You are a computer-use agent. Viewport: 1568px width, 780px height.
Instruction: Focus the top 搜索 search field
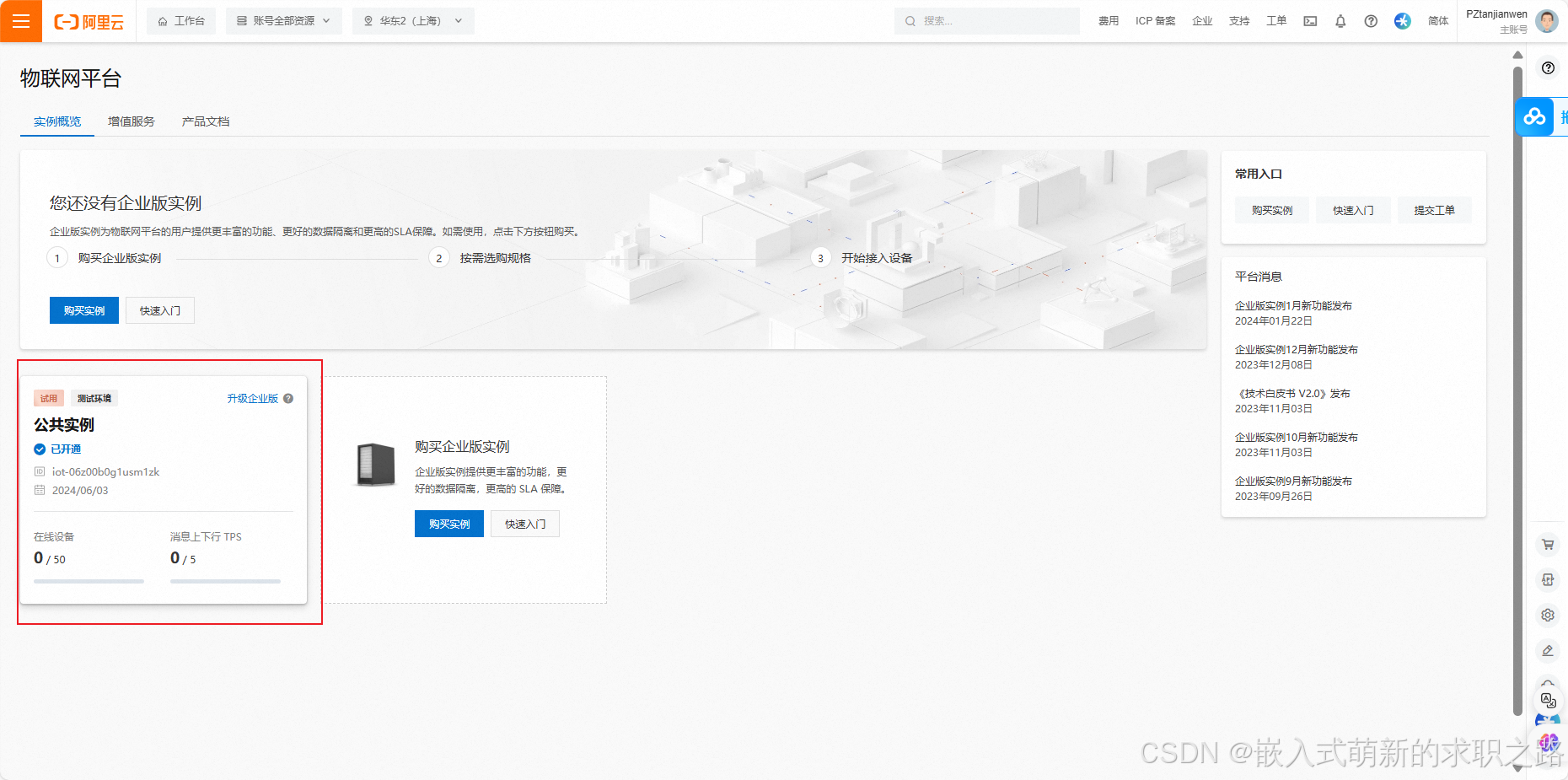[x=986, y=21]
